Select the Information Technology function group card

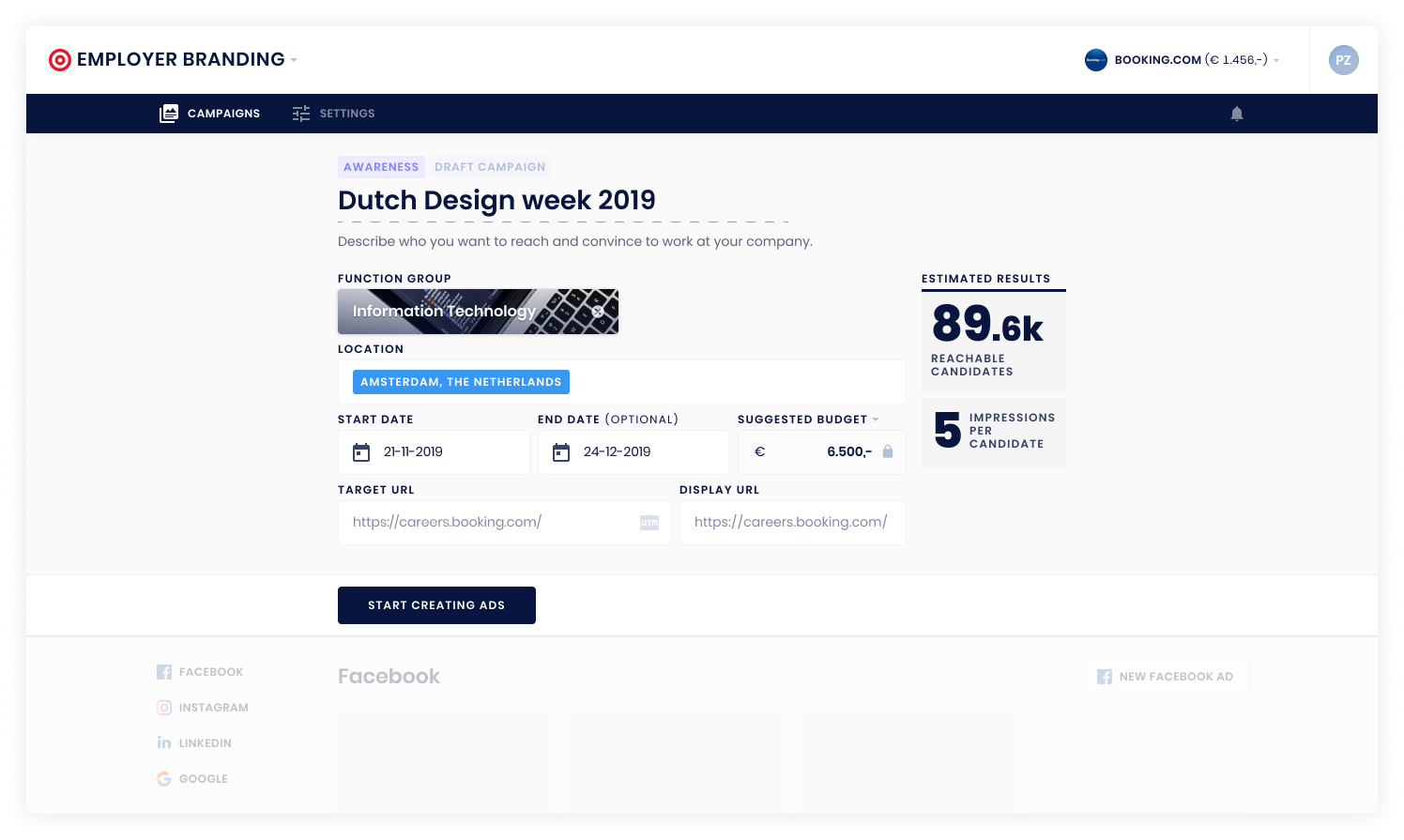point(478,312)
